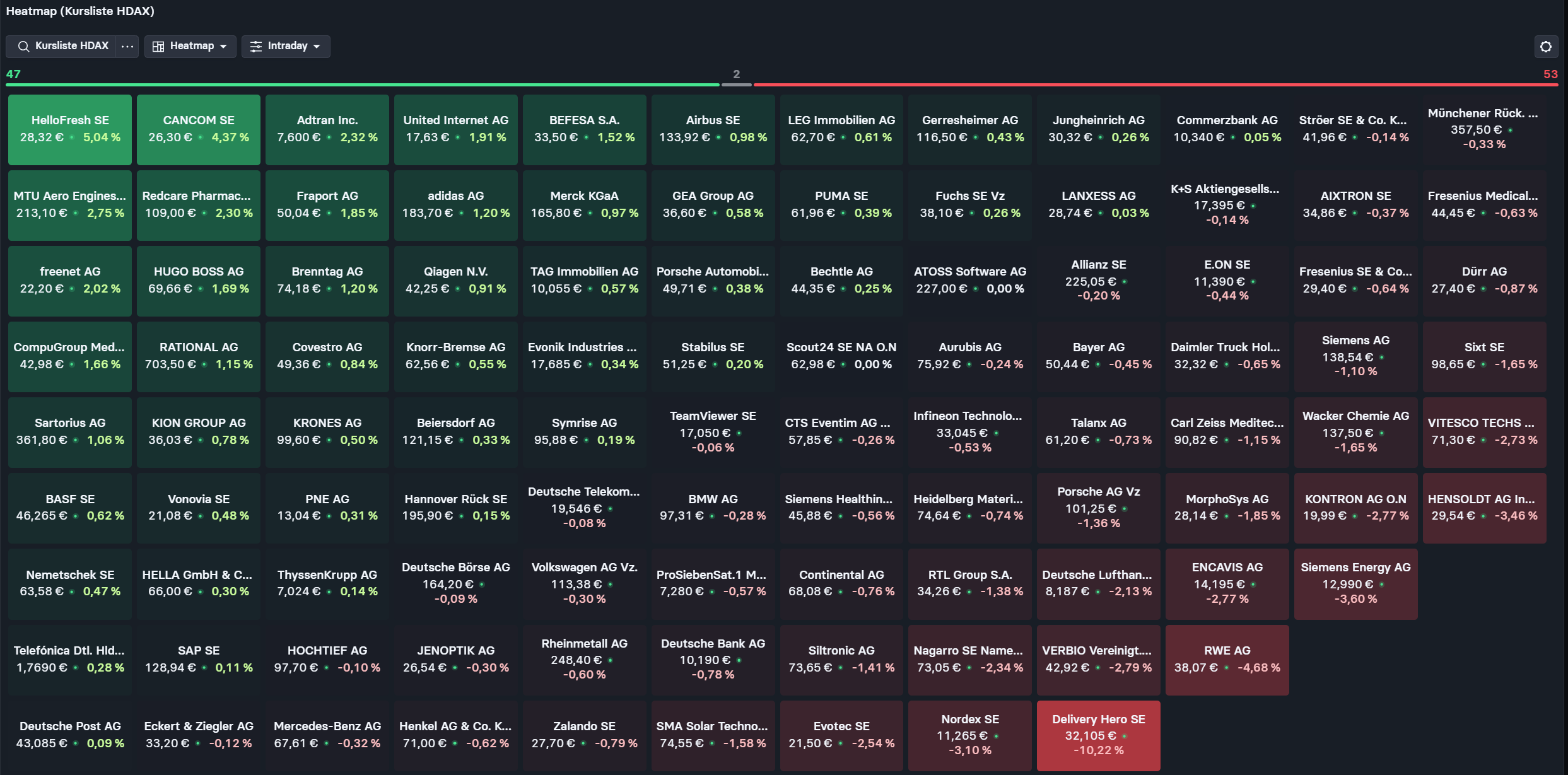Open the Airbus SE tile
The width and height of the screenshot is (1568, 775).
pyautogui.click(x=713, y=129)
